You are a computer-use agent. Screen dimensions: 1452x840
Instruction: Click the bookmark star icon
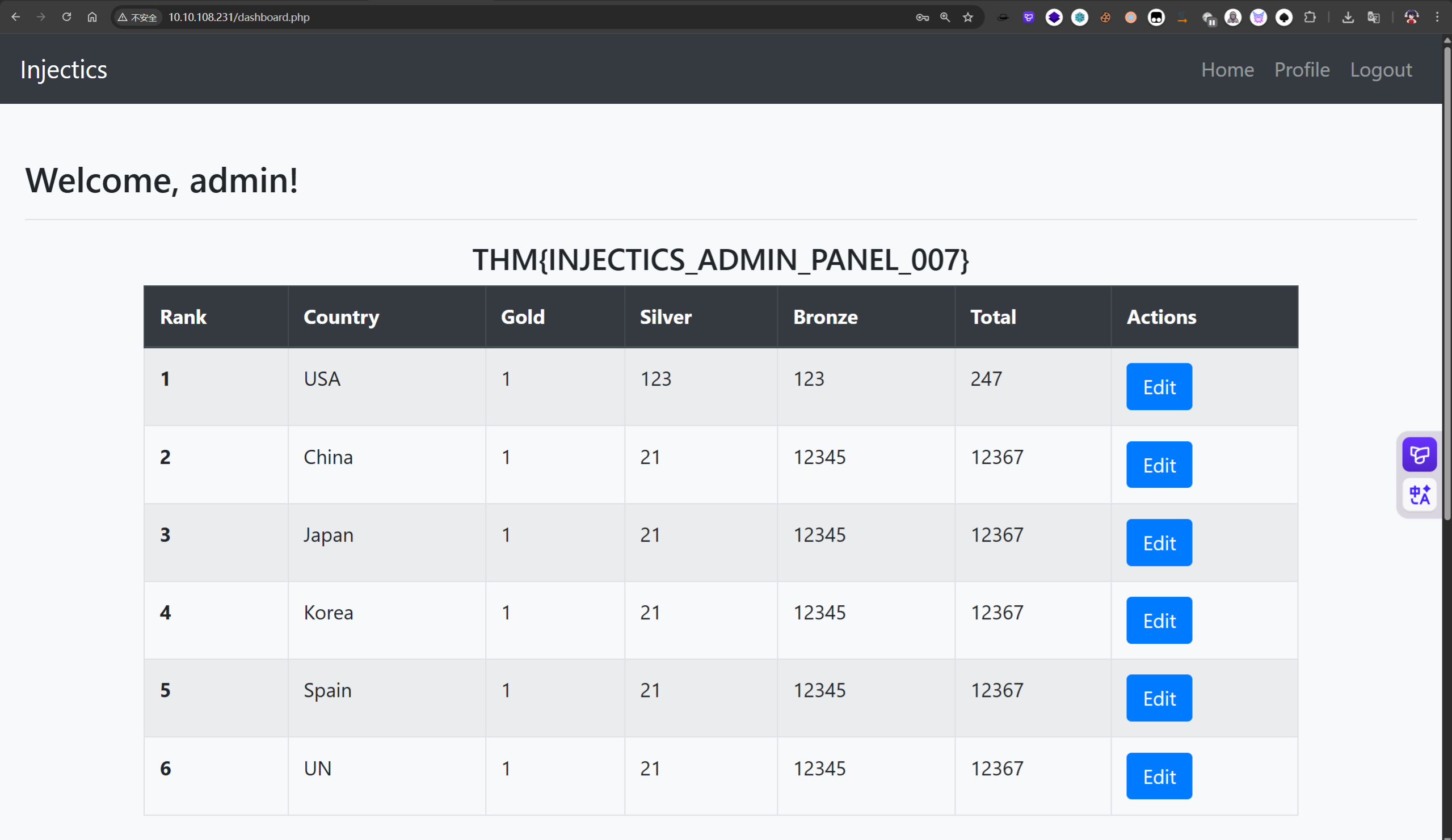click(967, 17)
